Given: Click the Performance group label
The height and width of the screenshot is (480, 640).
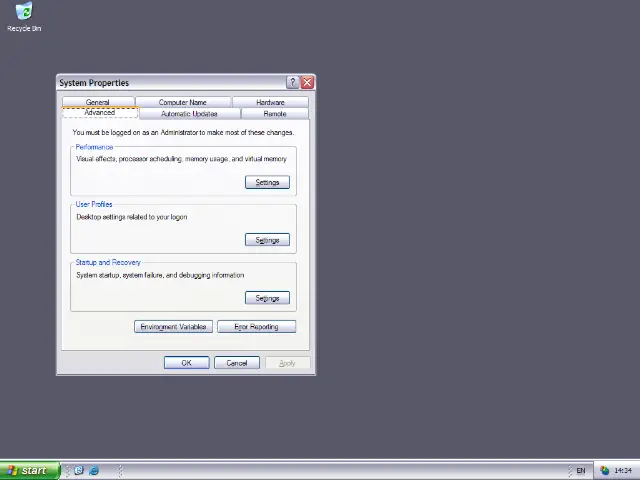Looking at the screenshot, I should [94, 147].
